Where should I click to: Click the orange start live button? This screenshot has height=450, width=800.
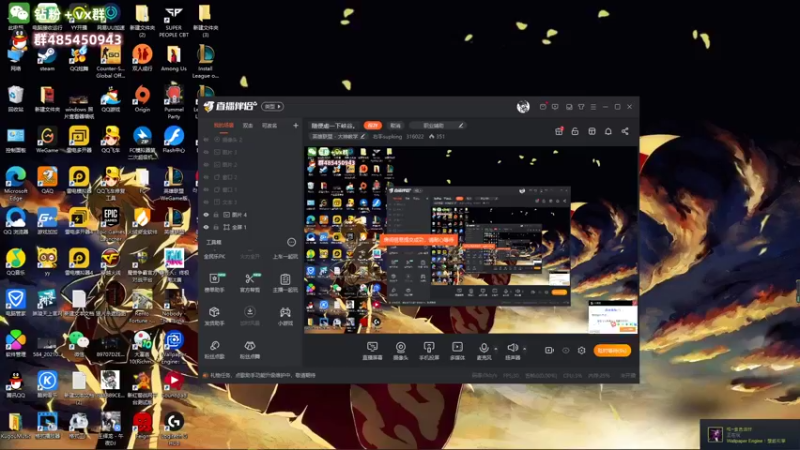612,351
